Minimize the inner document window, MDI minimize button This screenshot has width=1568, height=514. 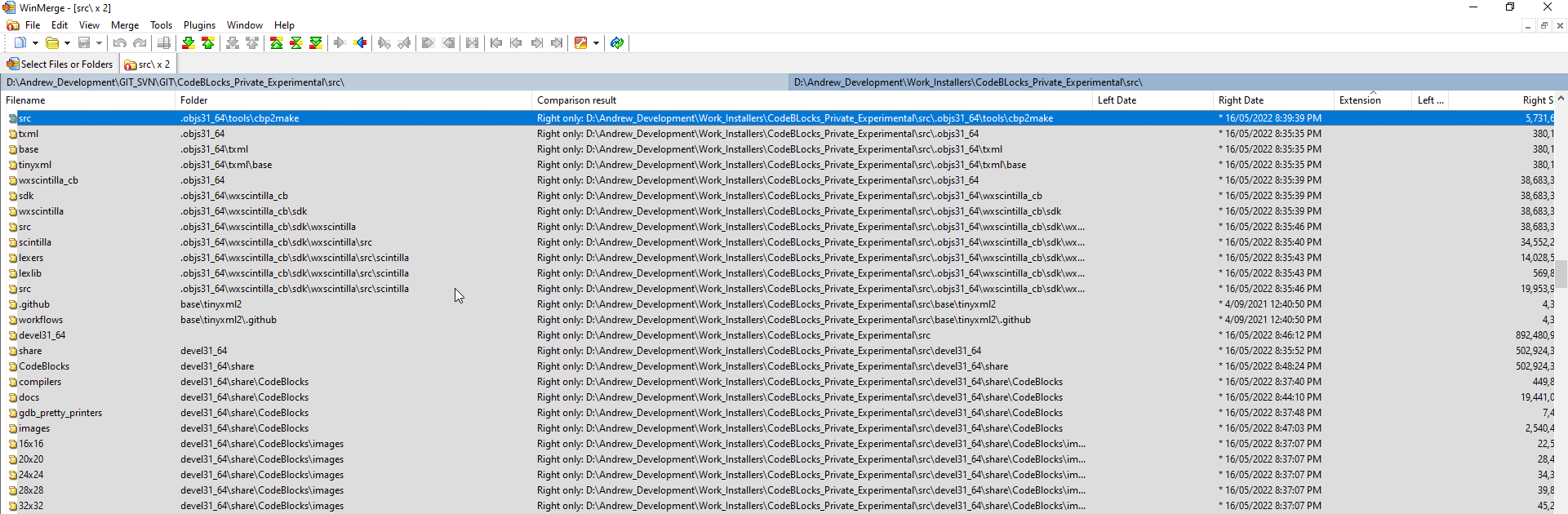coord(1527,25)
